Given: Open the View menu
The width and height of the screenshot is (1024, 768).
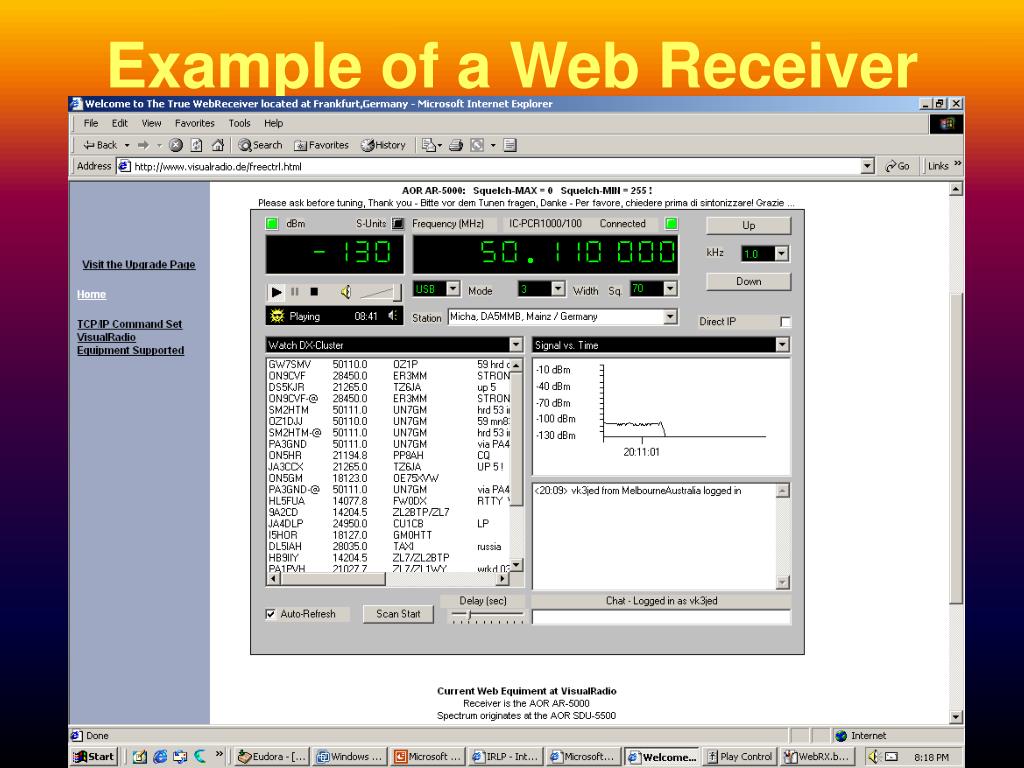Looking at the screenshot, I should [151, 123].
